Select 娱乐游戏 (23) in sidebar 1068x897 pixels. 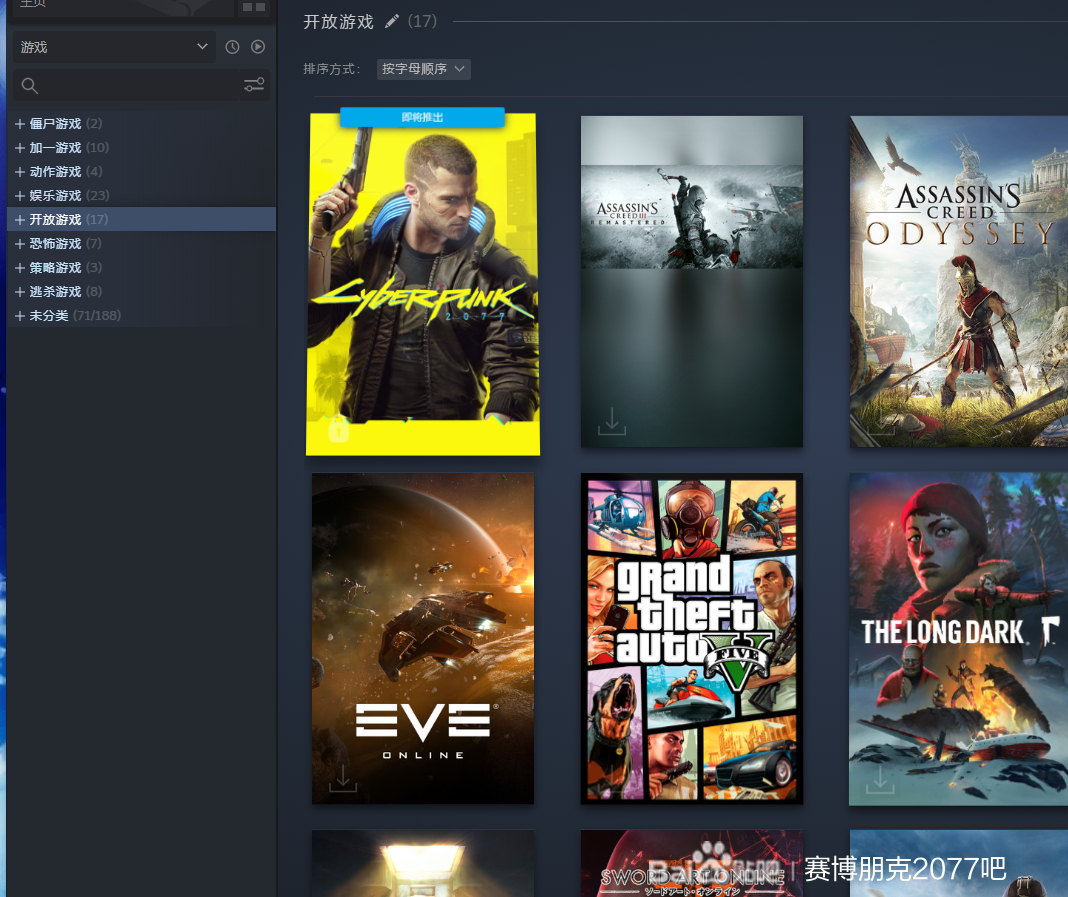(x=141, y=195)
